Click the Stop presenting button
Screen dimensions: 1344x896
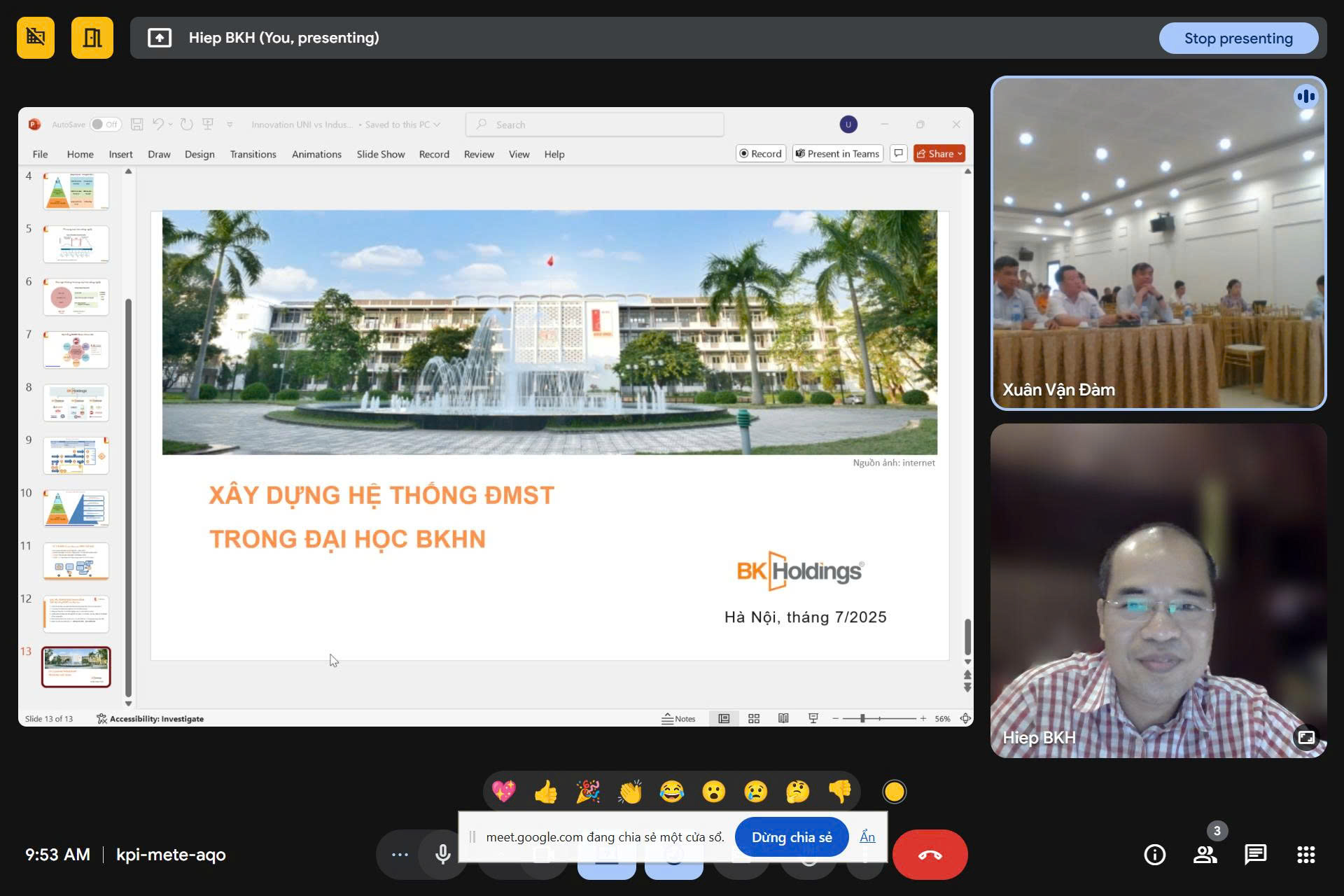pyautogui.click(x=1238, y=38)
